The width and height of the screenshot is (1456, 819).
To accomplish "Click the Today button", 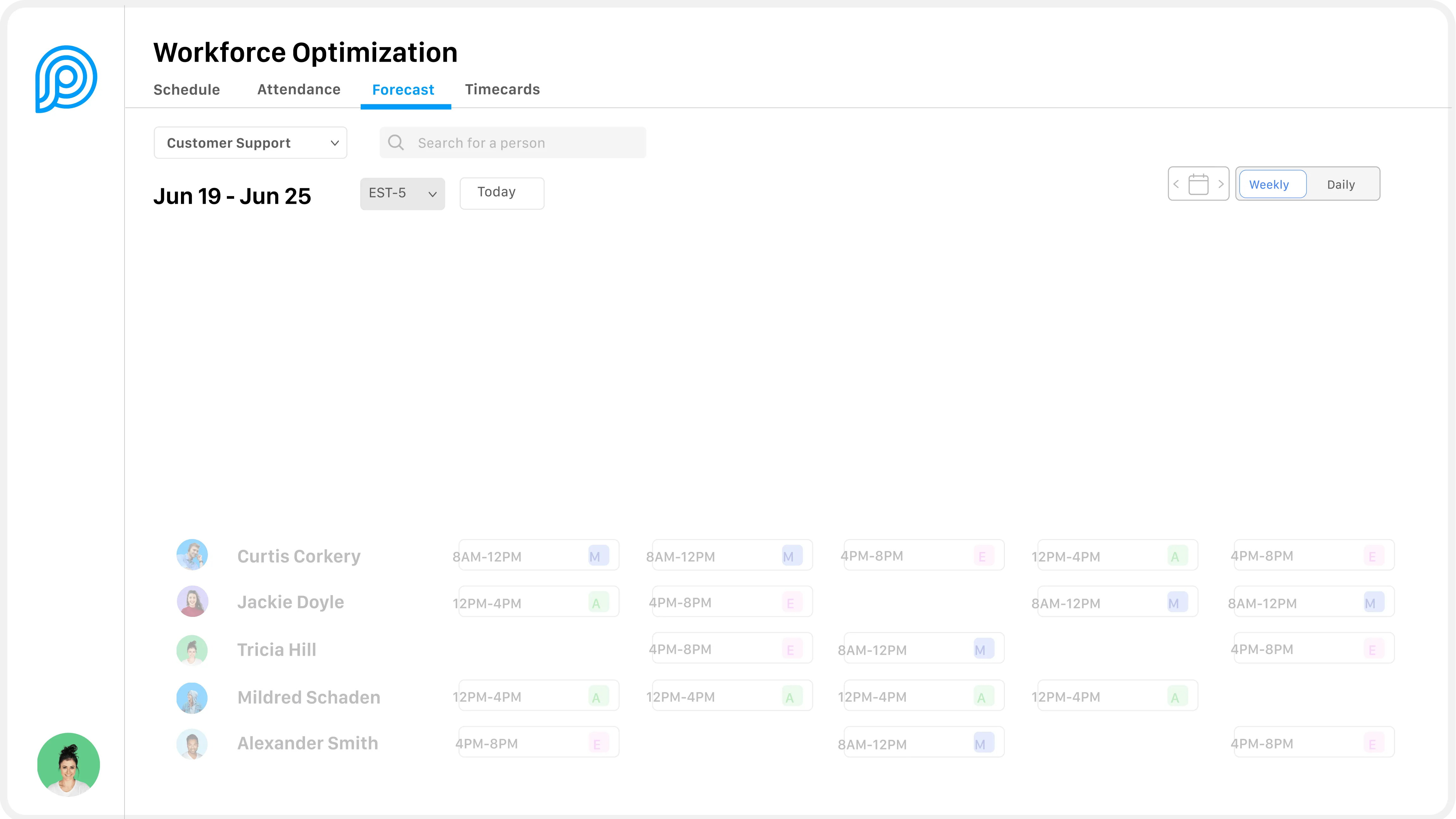I will point(501,193).
